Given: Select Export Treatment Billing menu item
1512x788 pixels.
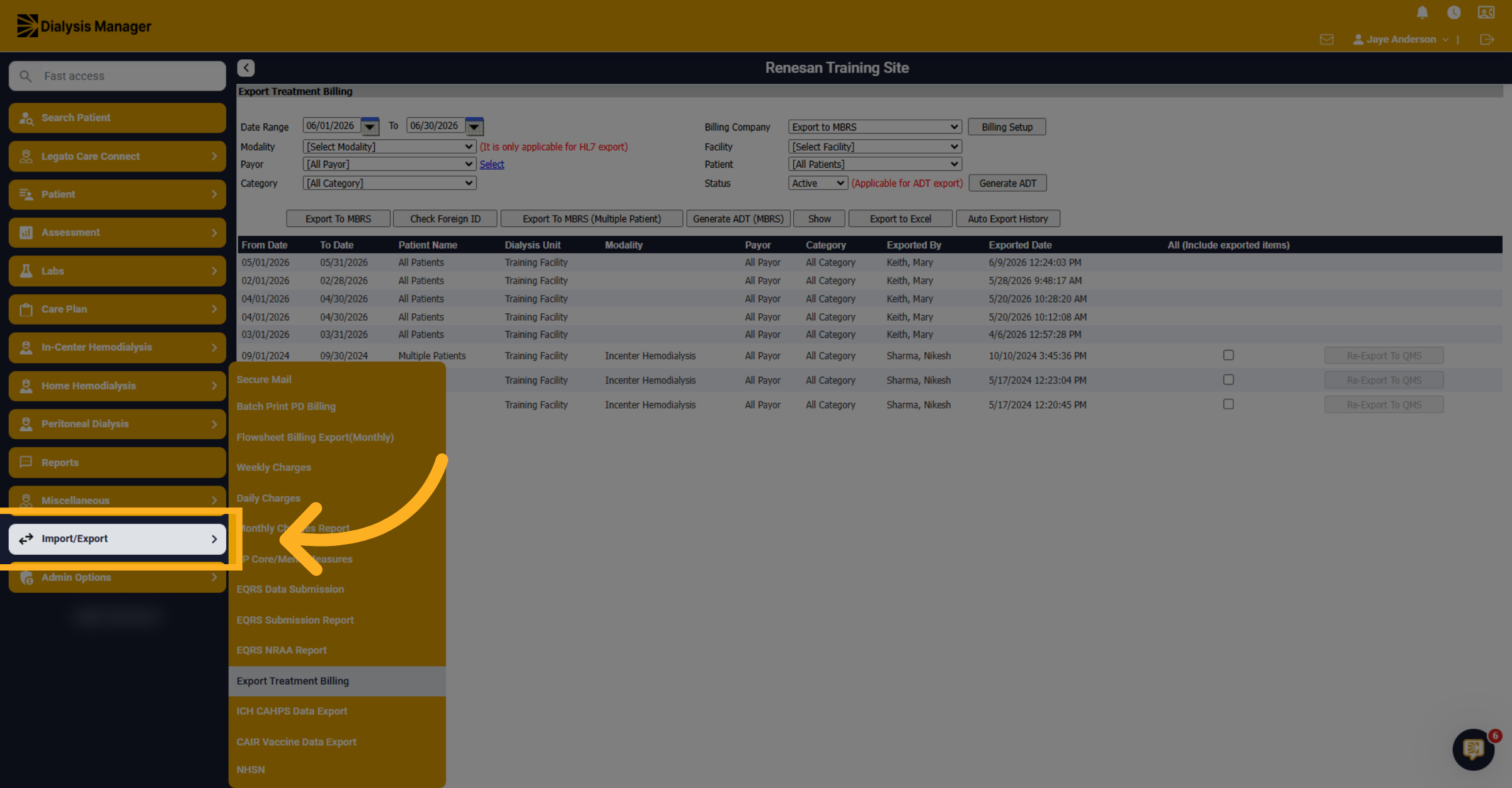Looking at the screenshot, I should point(337,681).
